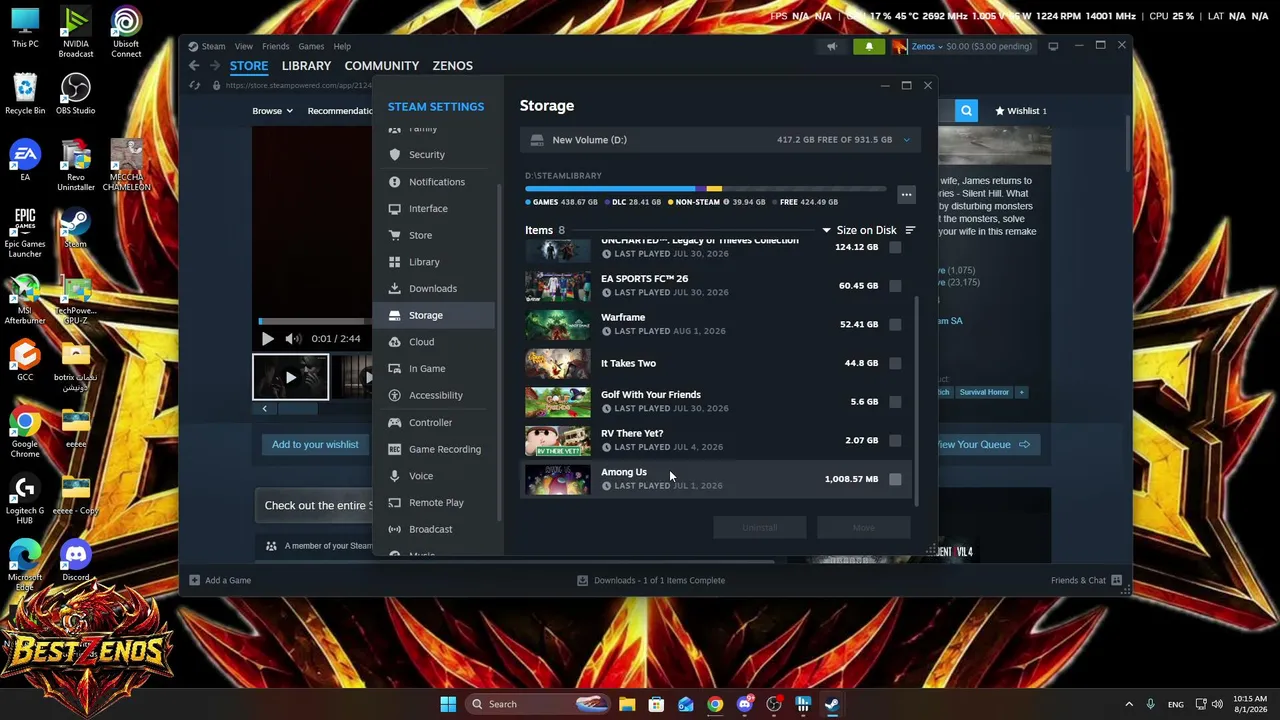The height and width of the screenshot is (720, 1280).
Task: Switch to the COMMUNITY tab
Action: (382, 66)
